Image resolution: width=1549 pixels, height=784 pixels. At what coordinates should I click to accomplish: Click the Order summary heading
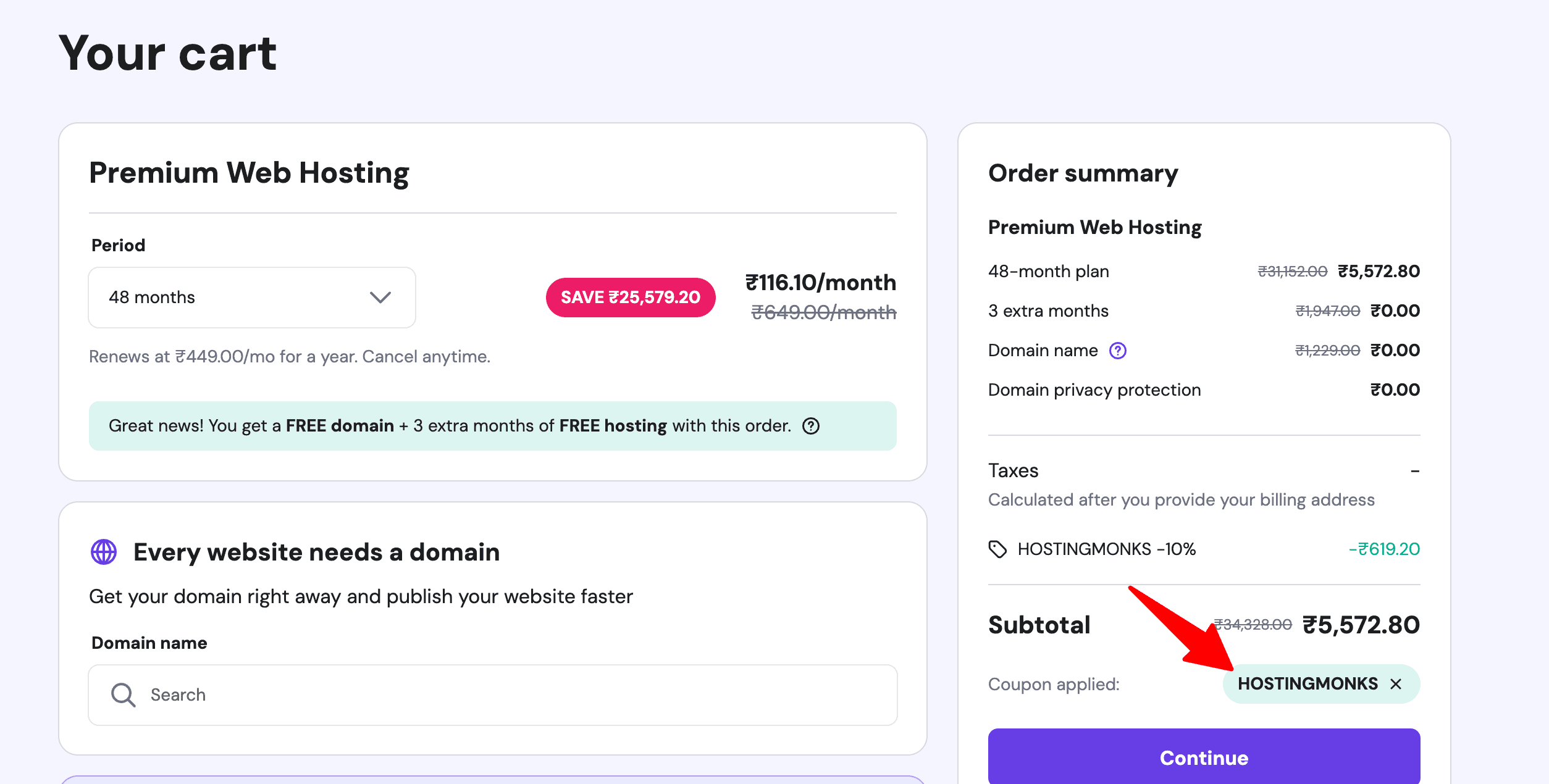tap(1082, 173)
